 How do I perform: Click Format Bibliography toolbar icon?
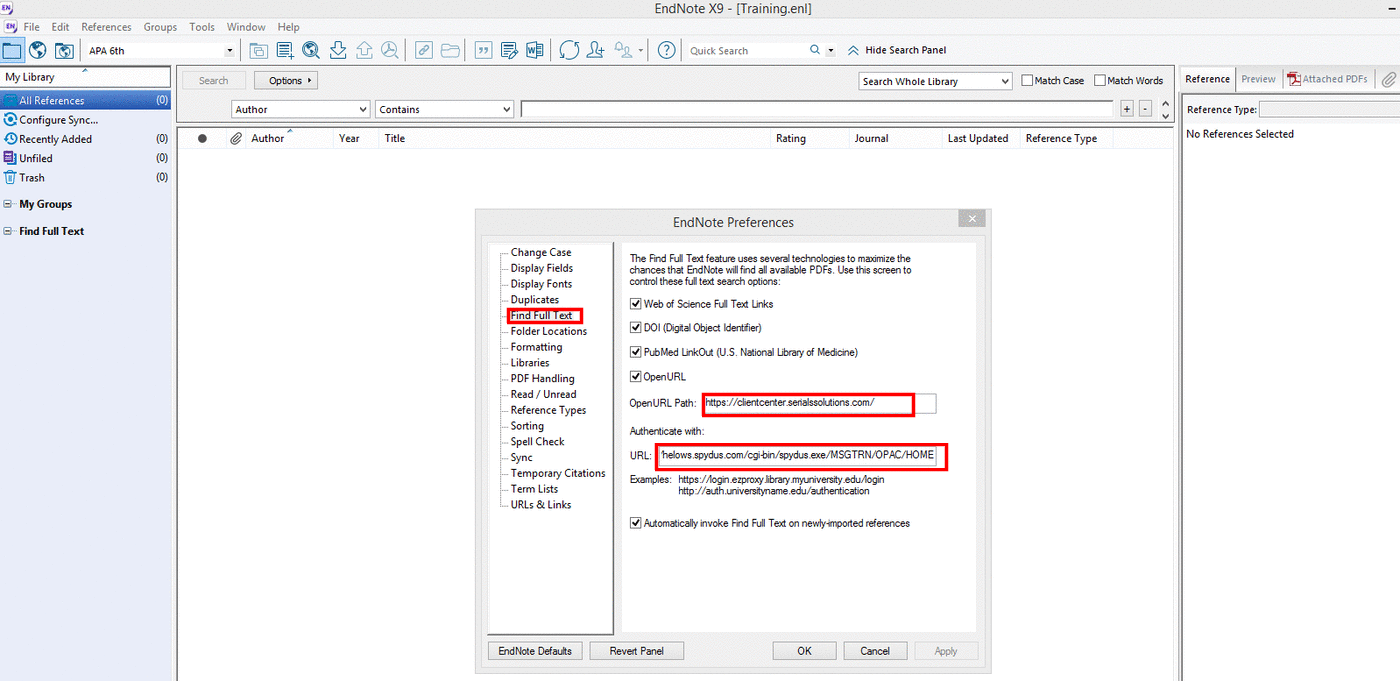tap(509, 50)
